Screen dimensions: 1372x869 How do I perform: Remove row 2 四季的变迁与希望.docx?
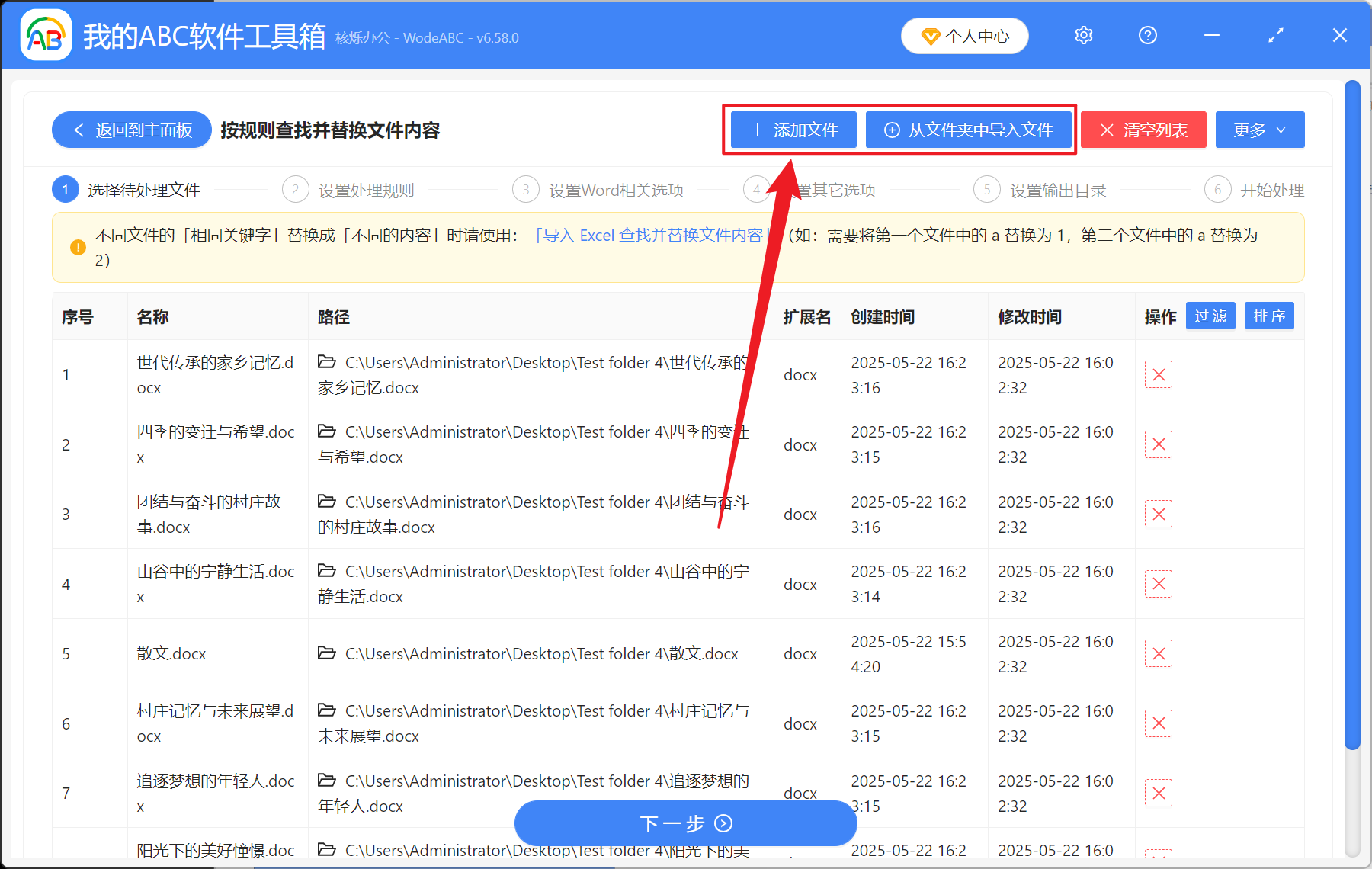1159,444
